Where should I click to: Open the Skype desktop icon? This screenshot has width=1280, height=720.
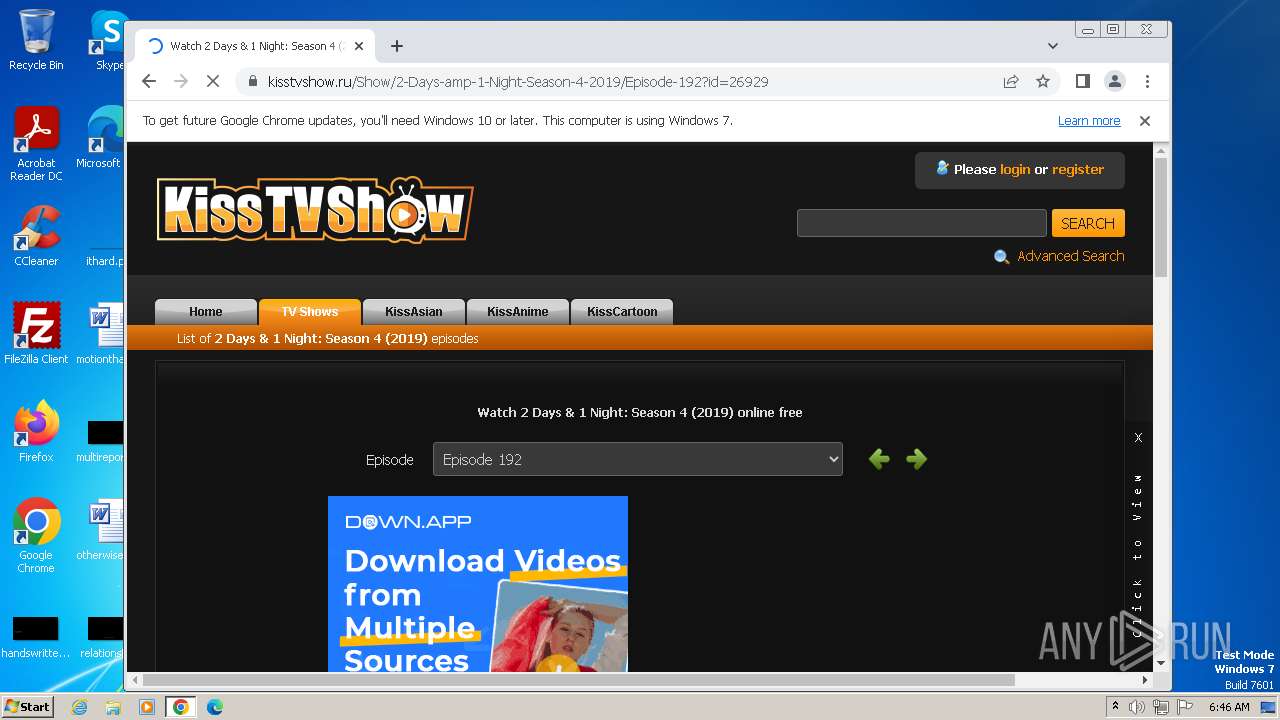click(108, 40)
